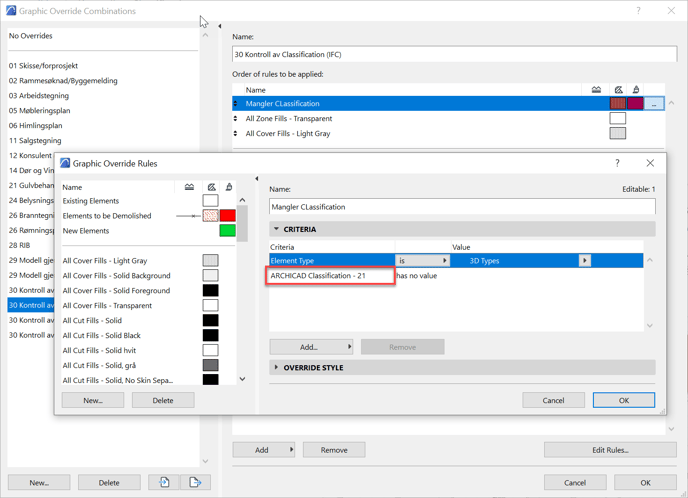The height and width of the screenshot is (498, 688).
Task: Click New... button in Combinations dialog
Action: click(x=39, y=482)
